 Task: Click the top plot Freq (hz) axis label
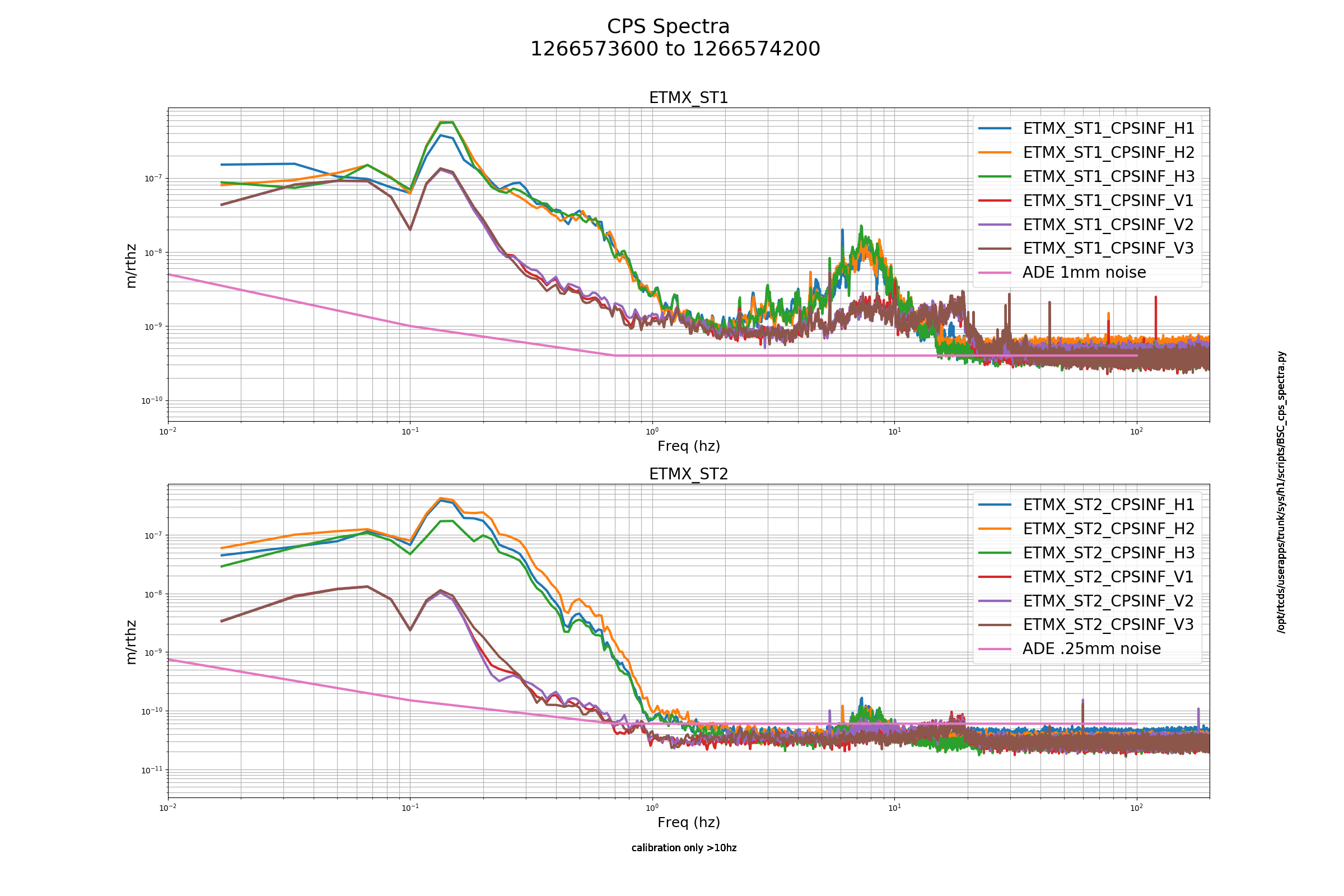point(689,446)
